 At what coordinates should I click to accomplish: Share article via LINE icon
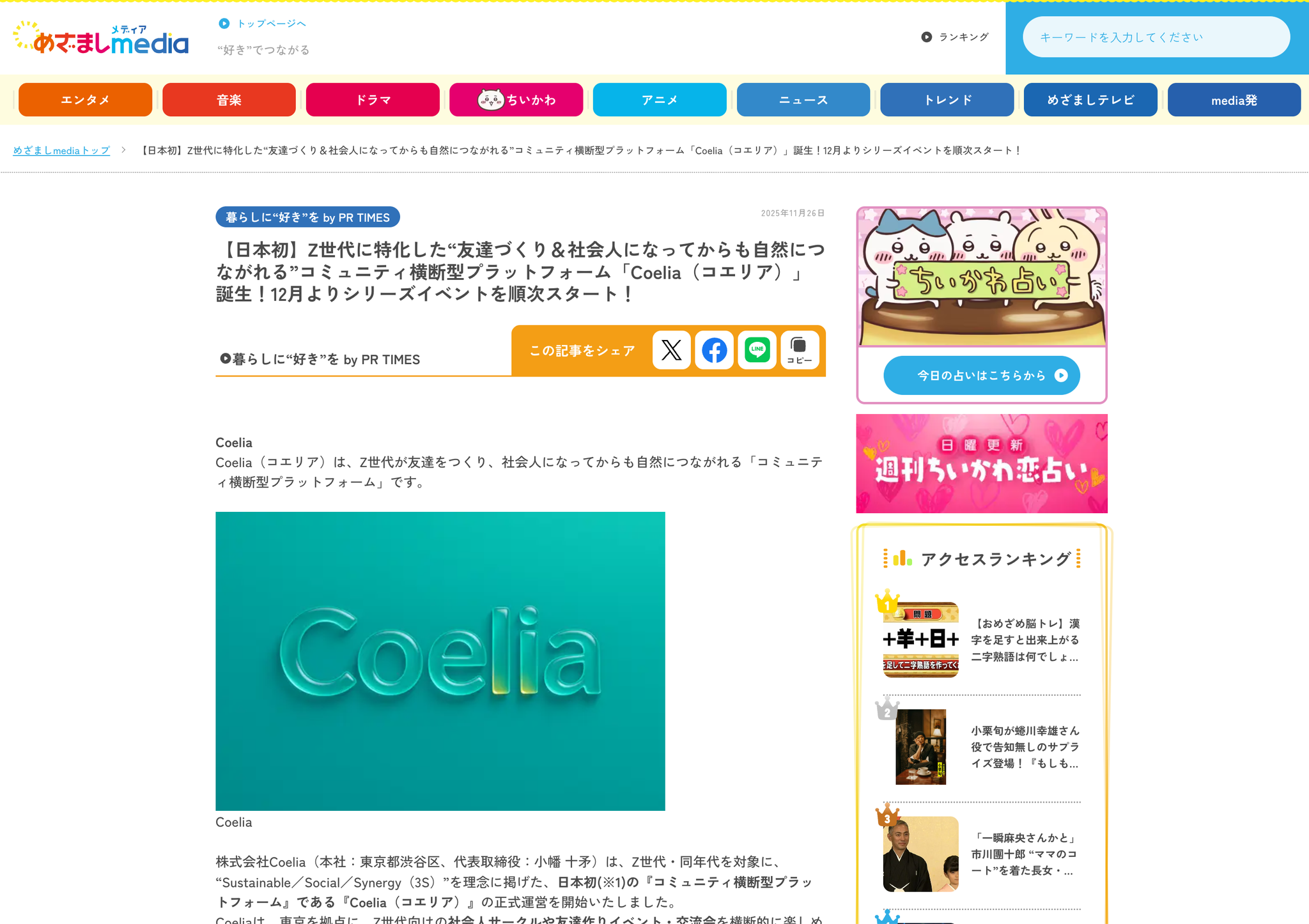coord(757,350)
